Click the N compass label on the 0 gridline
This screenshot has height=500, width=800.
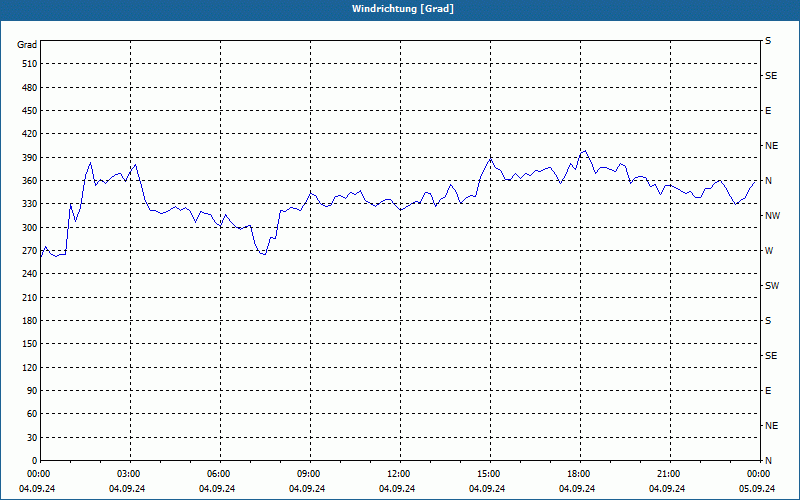[x=768, y=461]
